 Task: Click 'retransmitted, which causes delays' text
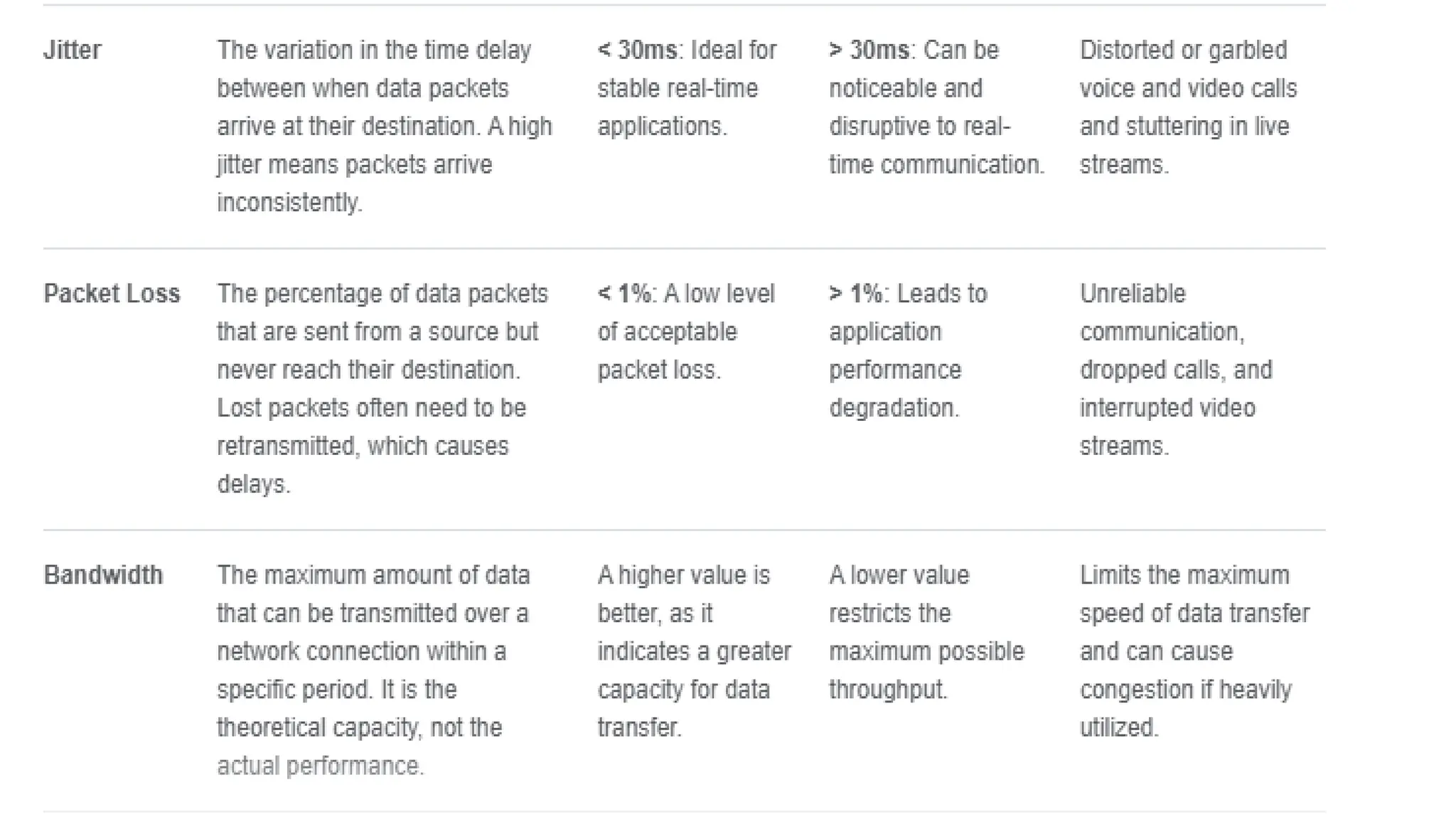pyautogui.click(x=363, y=466)
